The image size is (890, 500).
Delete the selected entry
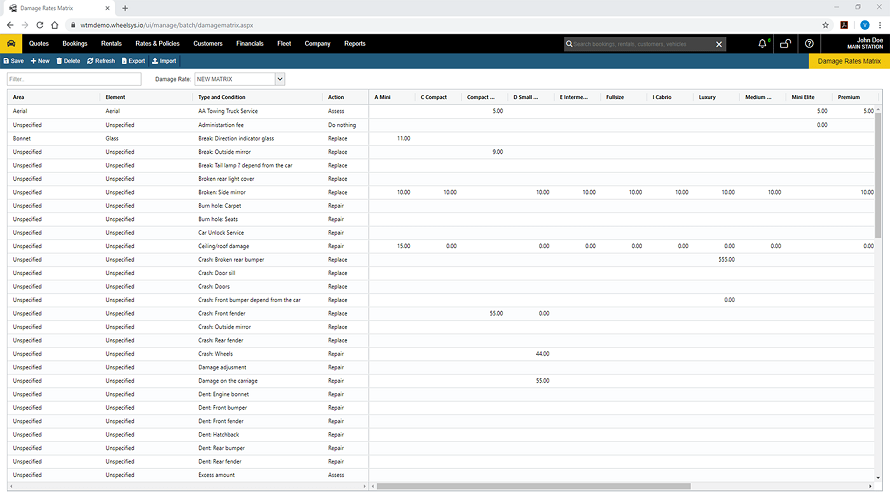[68, 61]
